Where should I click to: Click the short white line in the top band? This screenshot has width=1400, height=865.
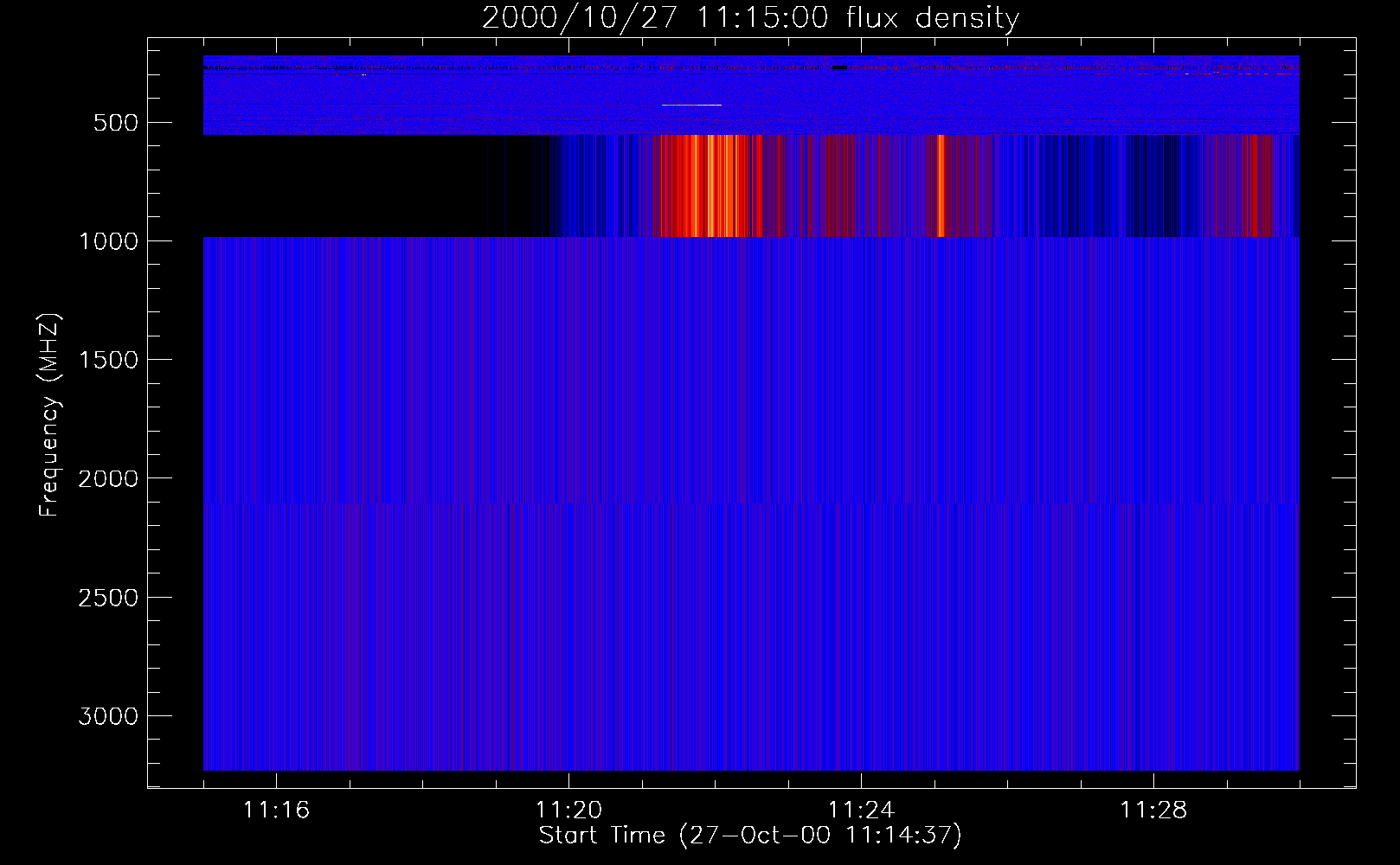pos(691,105)
